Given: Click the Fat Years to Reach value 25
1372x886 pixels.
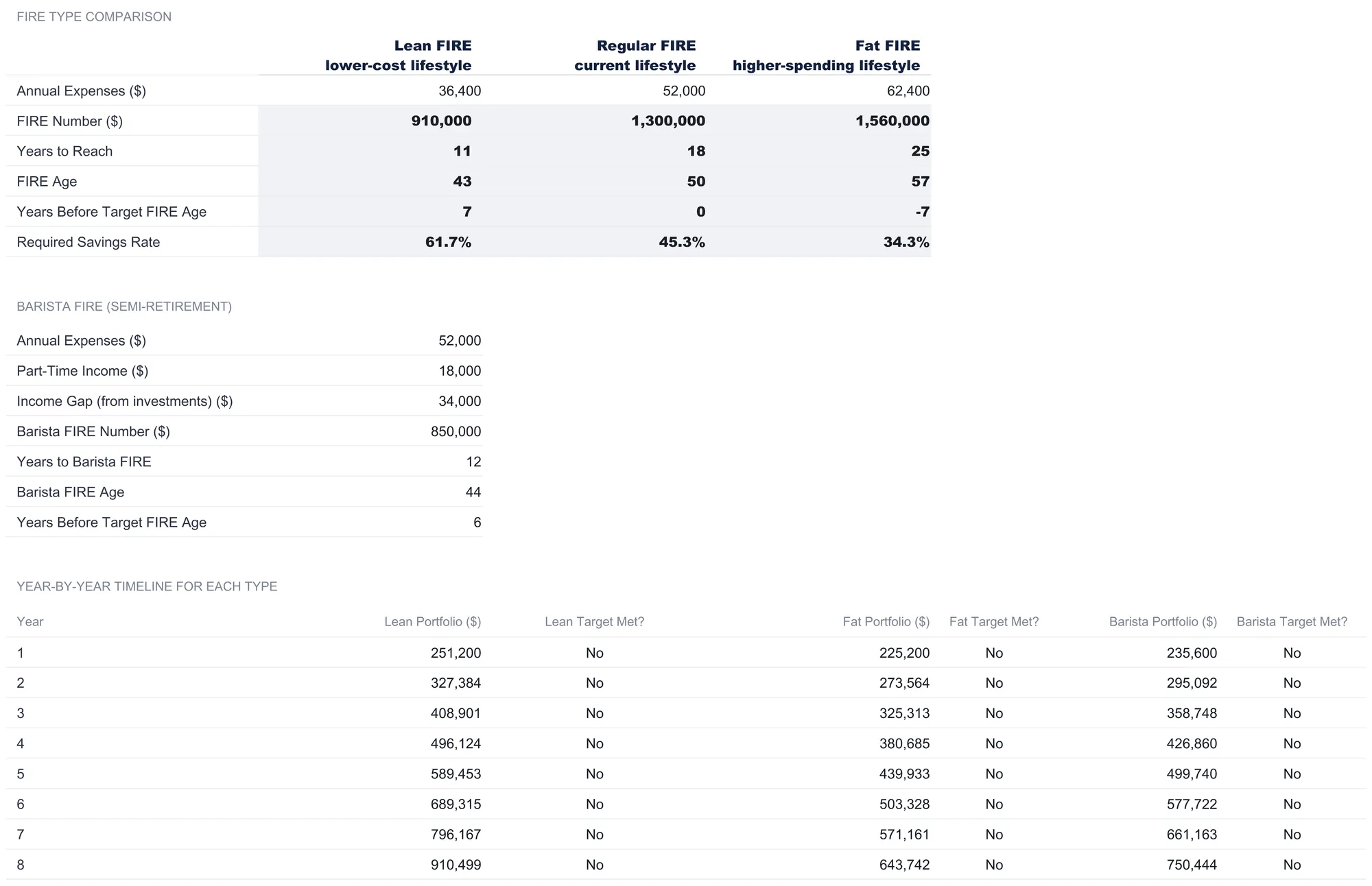Looking at the screenshot, I should 921,152.
